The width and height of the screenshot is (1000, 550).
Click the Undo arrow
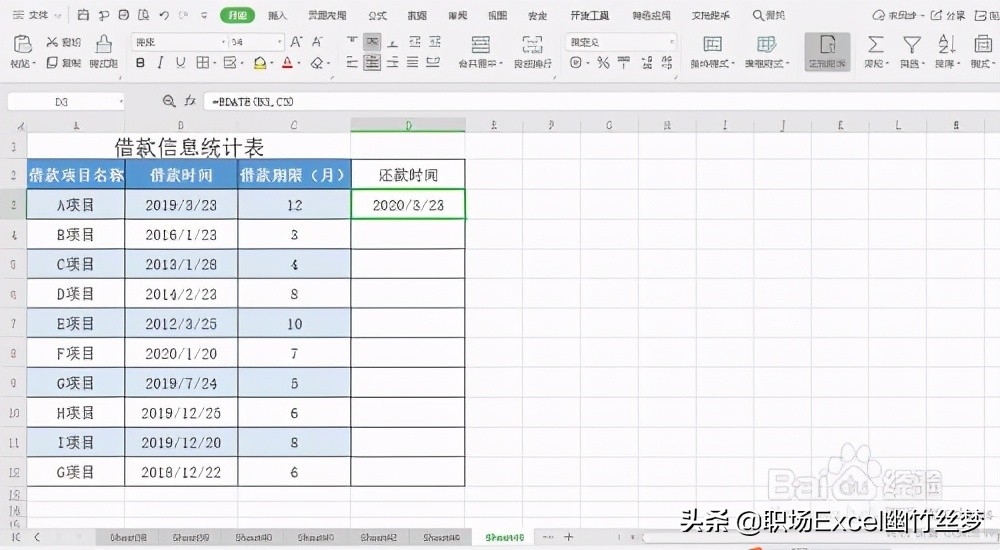coord(164,15)
